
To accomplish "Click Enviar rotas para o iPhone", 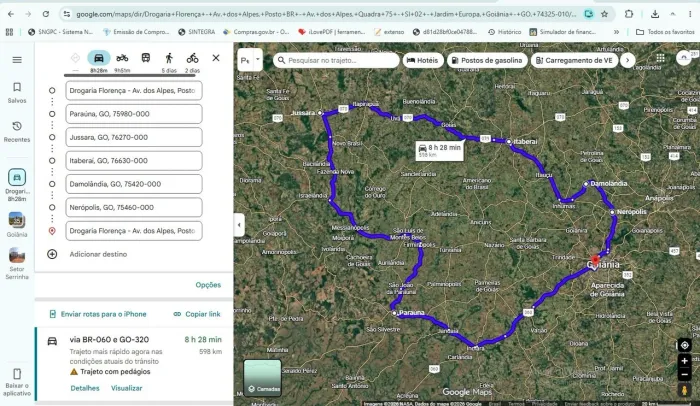I will coord(98,314).
